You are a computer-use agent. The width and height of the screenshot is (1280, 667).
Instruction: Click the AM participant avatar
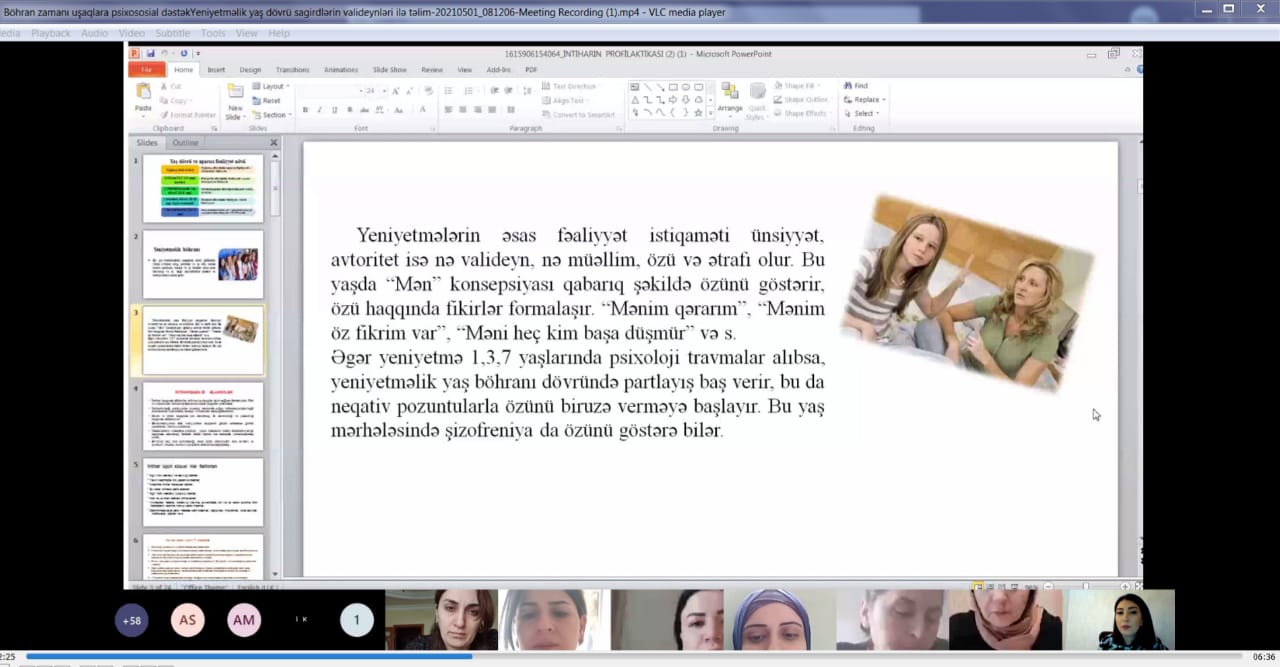[x=244, y=620]
